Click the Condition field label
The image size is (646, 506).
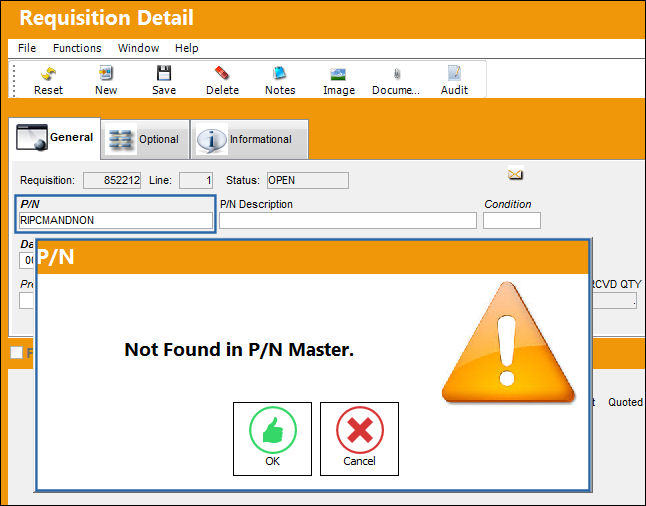click(x=508, y=204)
